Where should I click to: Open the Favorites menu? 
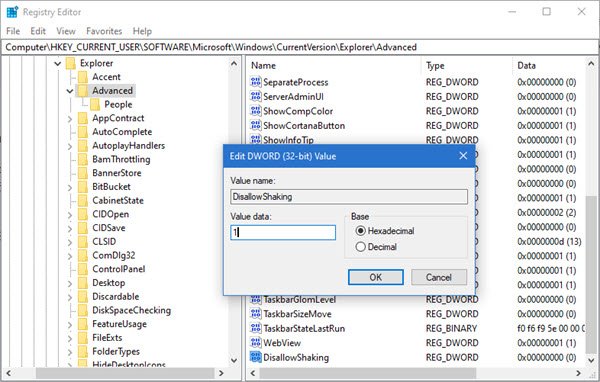pyautogui.click(x=104, y=31)
